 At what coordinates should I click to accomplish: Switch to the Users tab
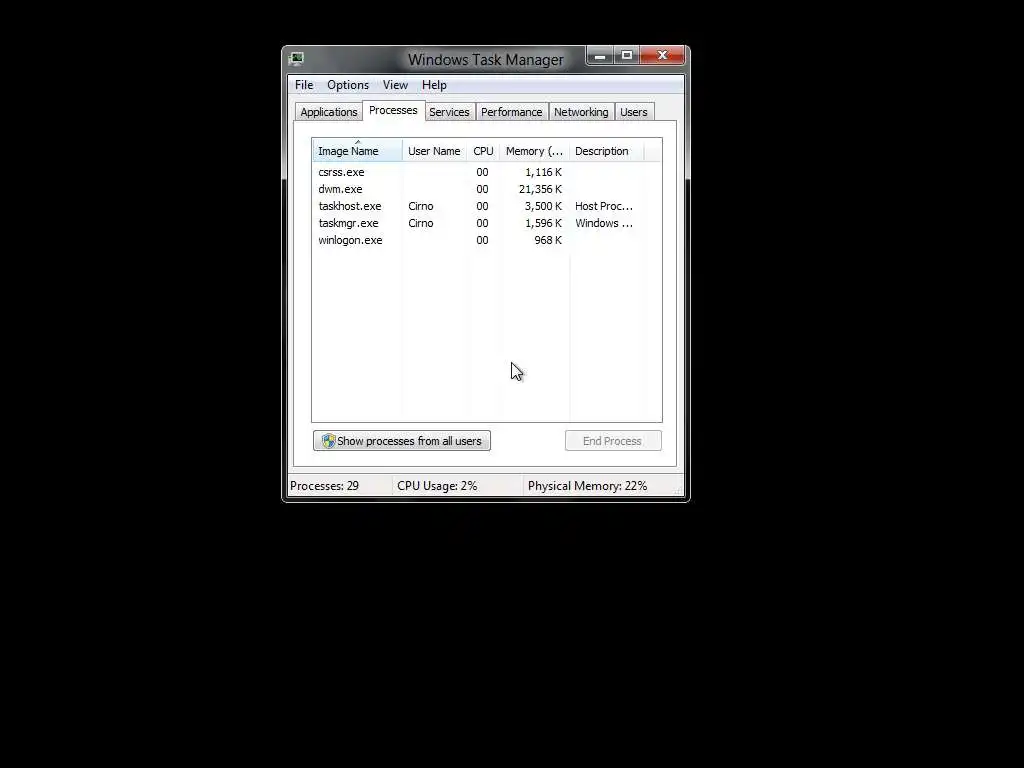(x=633, y=112)
